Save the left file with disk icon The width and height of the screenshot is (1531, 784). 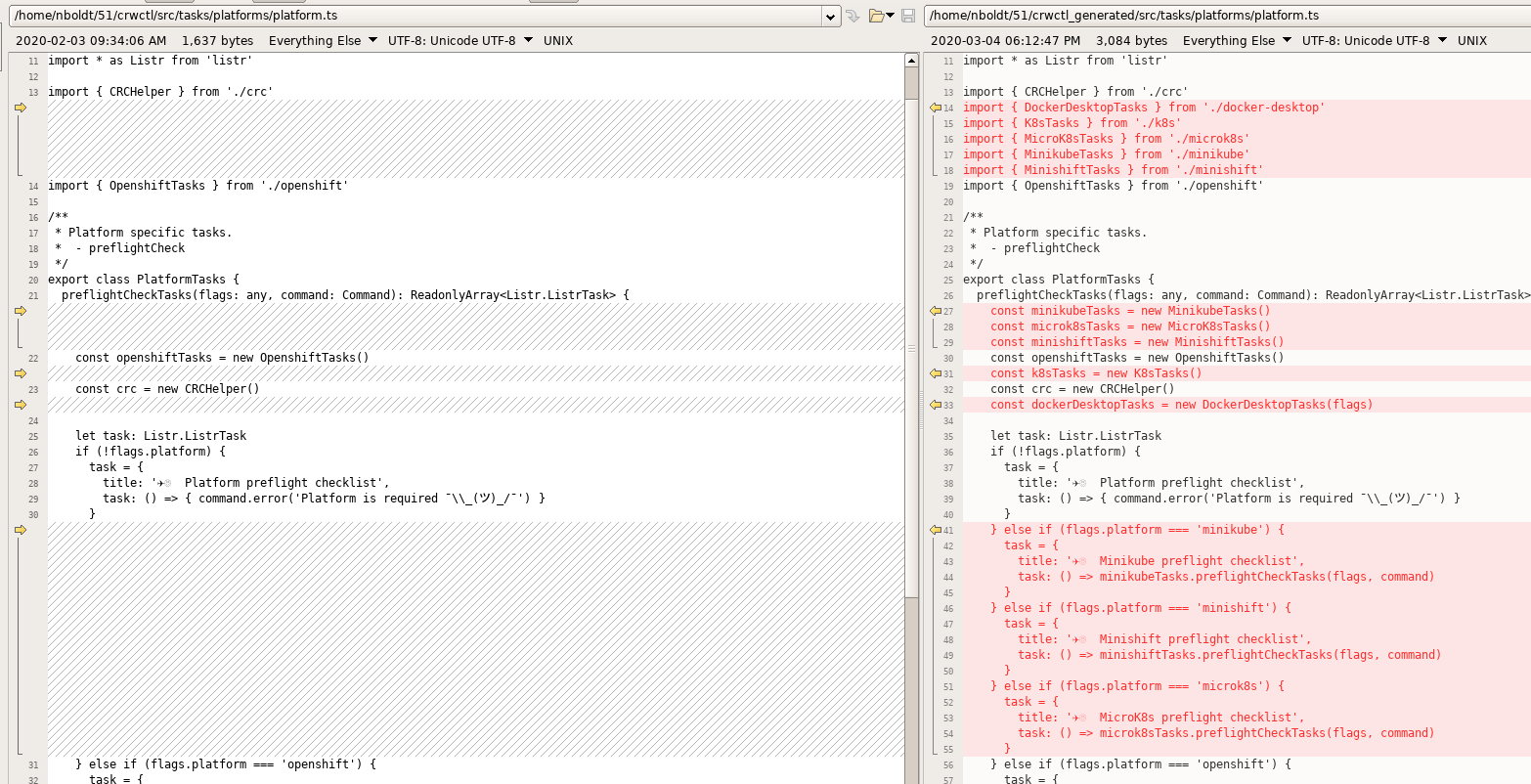coord(908,16)
